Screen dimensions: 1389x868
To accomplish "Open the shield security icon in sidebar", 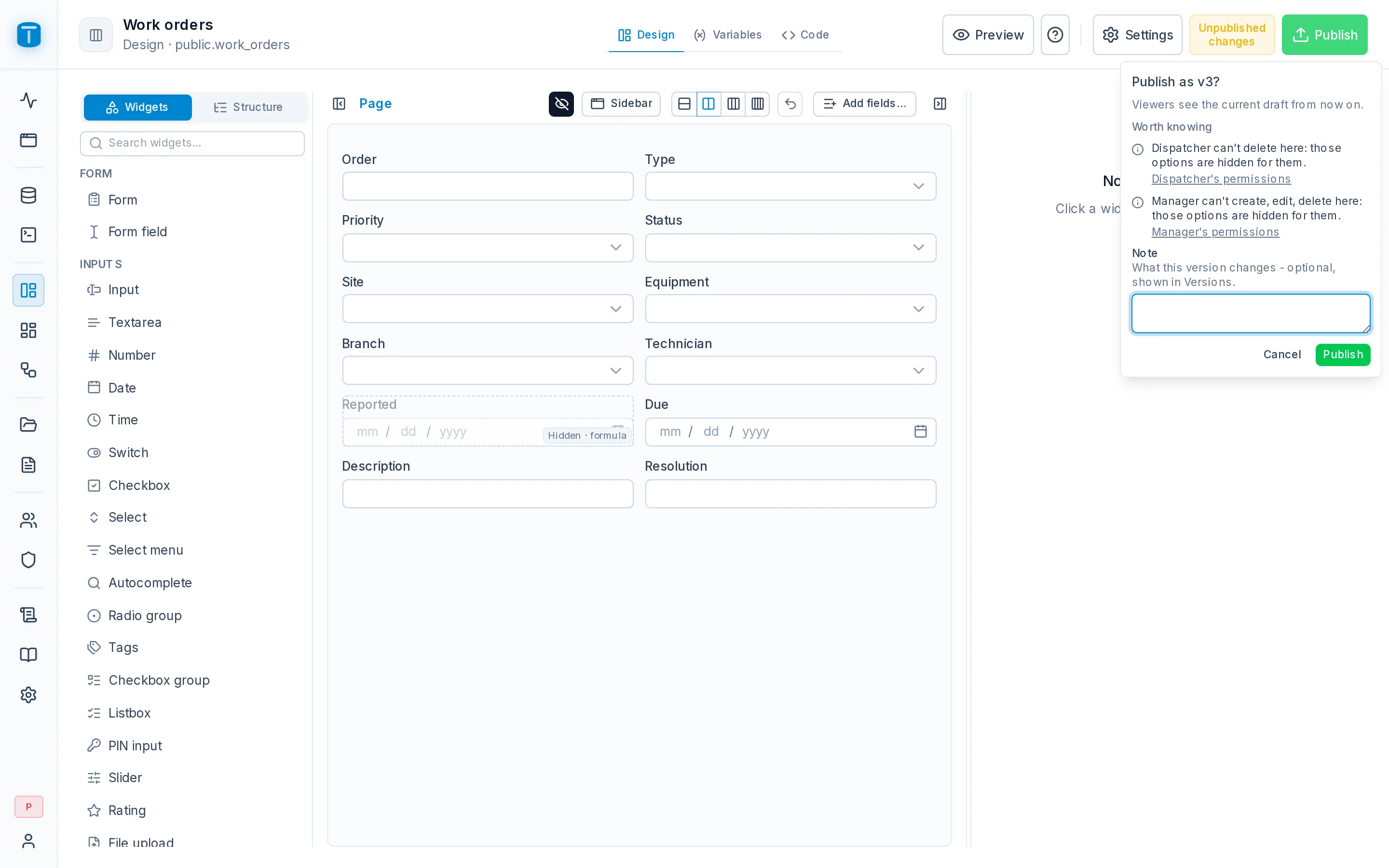I will (x=29, y=560).
